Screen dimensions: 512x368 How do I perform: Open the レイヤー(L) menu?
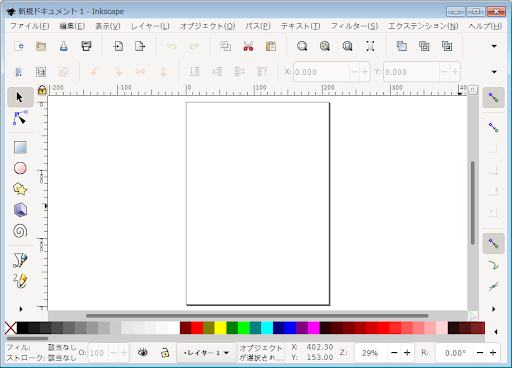pos(150,26)
